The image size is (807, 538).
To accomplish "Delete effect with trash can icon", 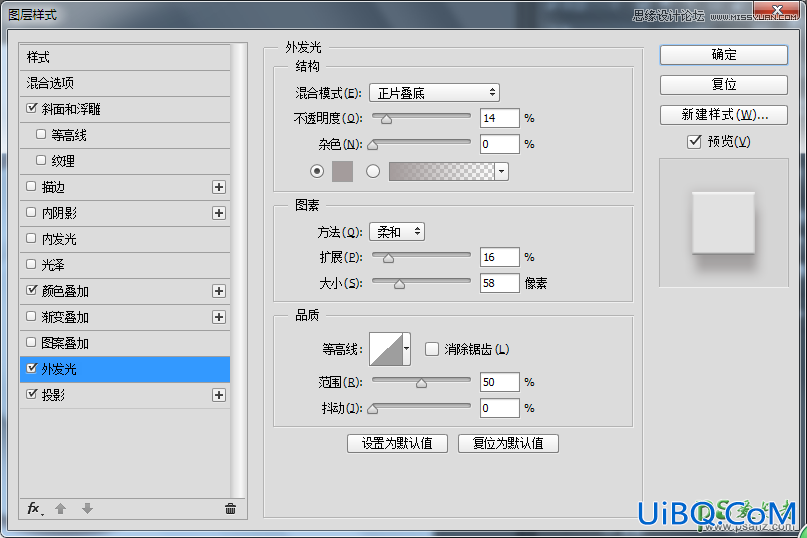I will tap(230, 509).
